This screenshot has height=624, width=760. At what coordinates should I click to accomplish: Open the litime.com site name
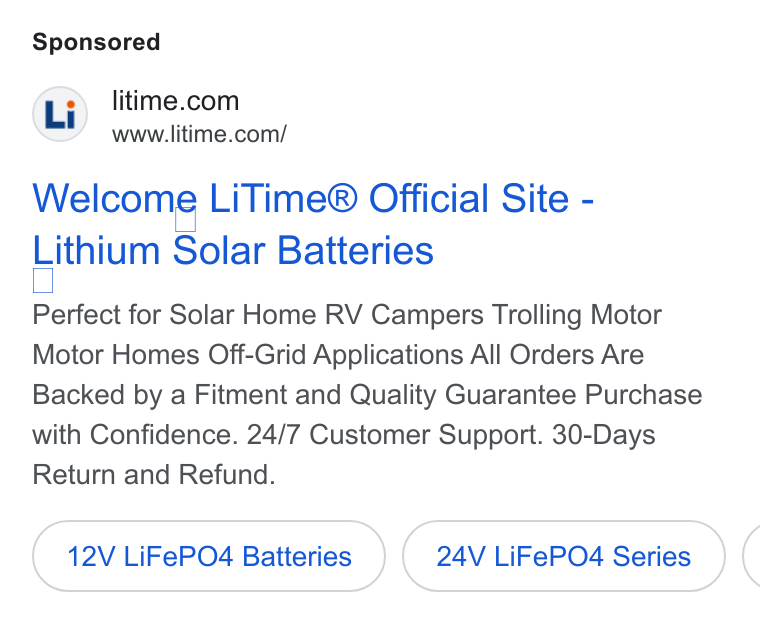click(175, 101)
